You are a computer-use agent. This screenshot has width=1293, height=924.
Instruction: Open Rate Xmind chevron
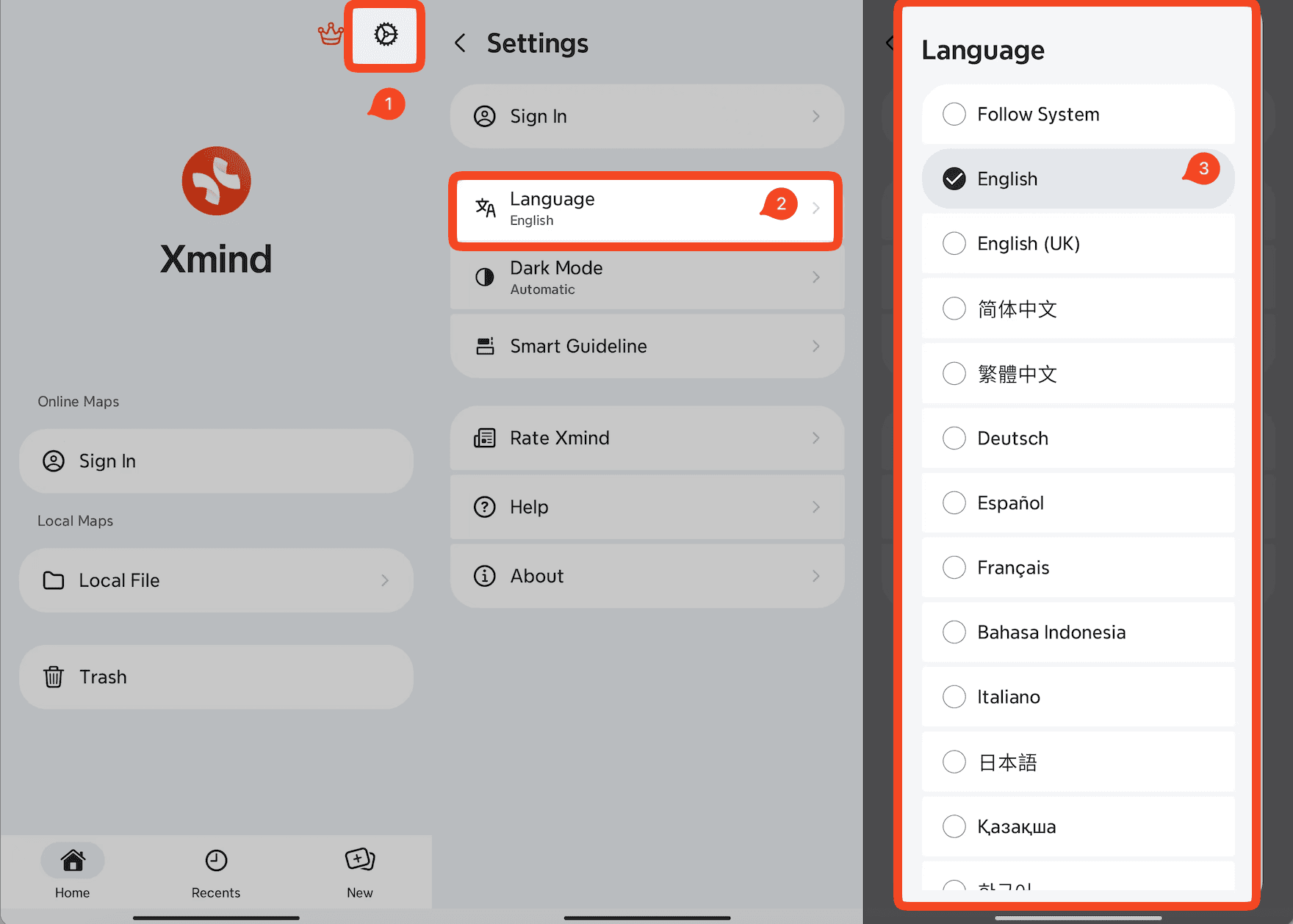[816, 438]
